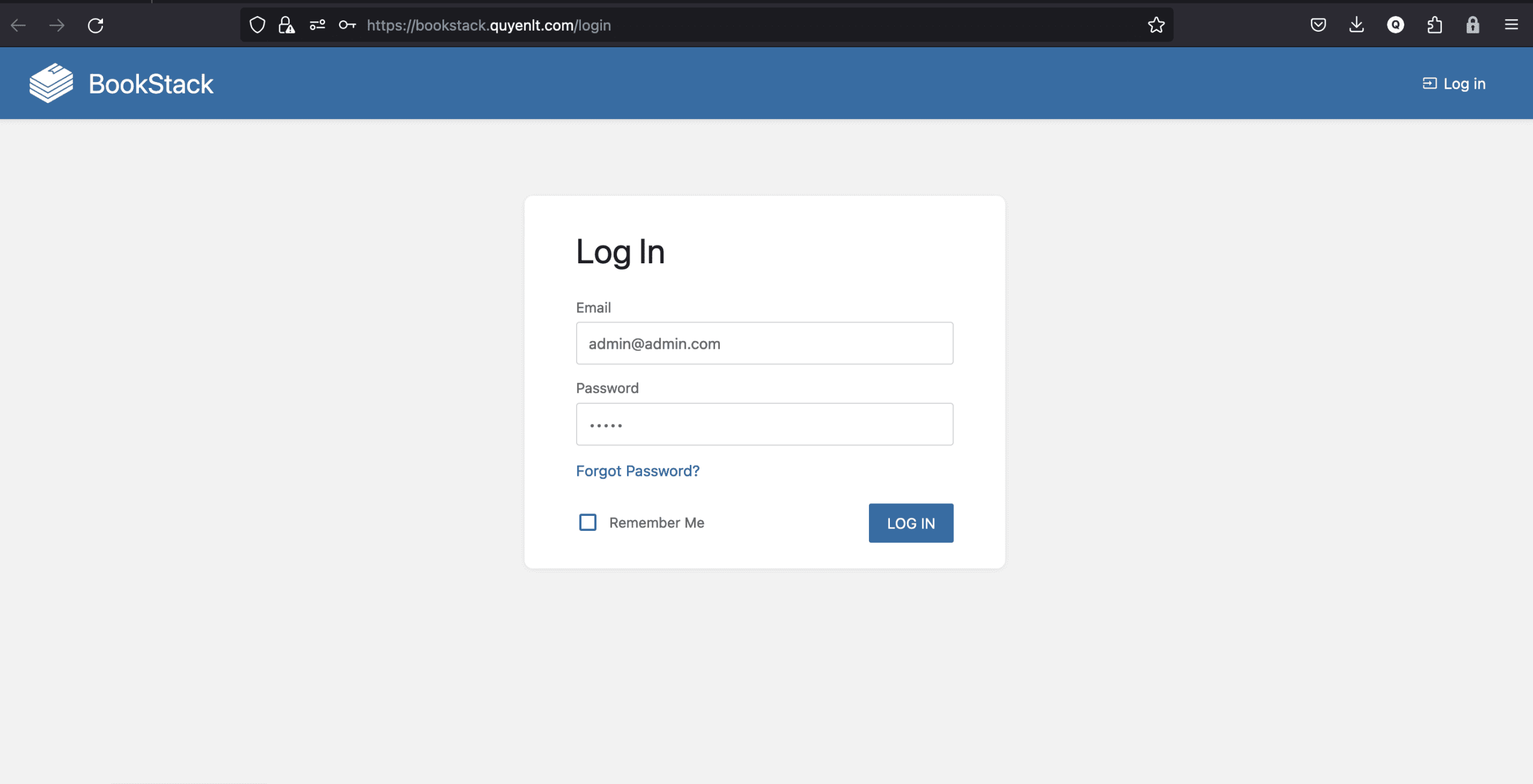This screenshot has height=784, width=1533.
Task: Open the extensions puzzle icon
Action: (1434, 25)
